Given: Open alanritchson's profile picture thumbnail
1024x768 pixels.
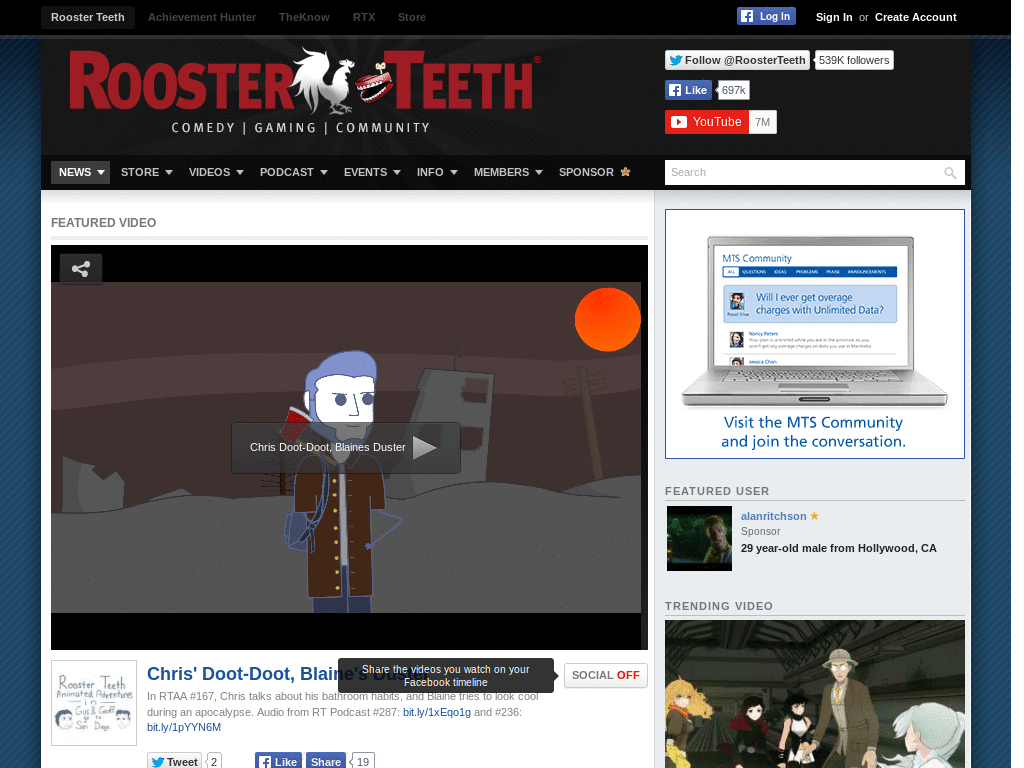Looking at the screenshot, I should pos(699,539).
